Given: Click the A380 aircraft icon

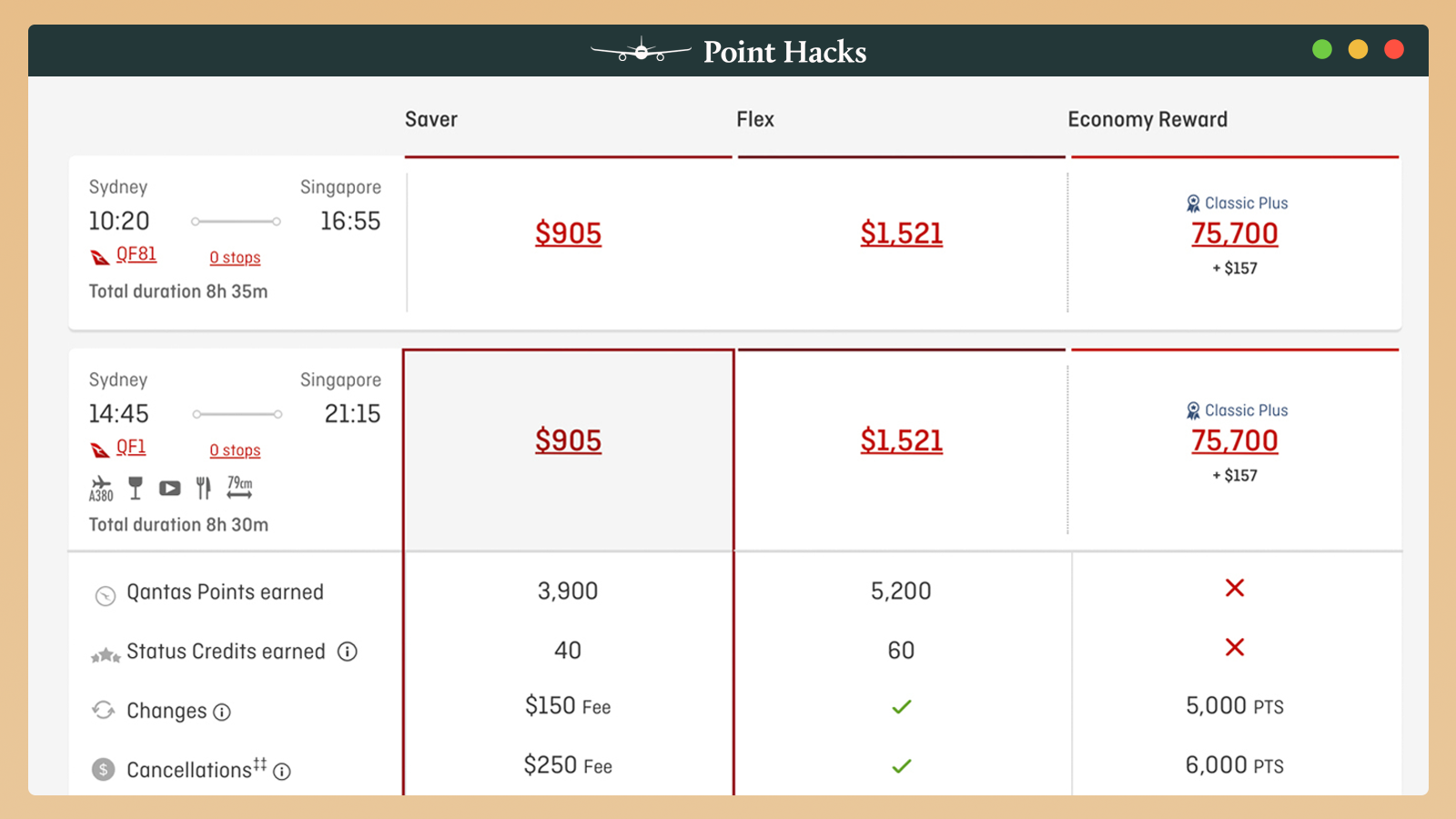Looking at the screenshot, I should [101, 489].
